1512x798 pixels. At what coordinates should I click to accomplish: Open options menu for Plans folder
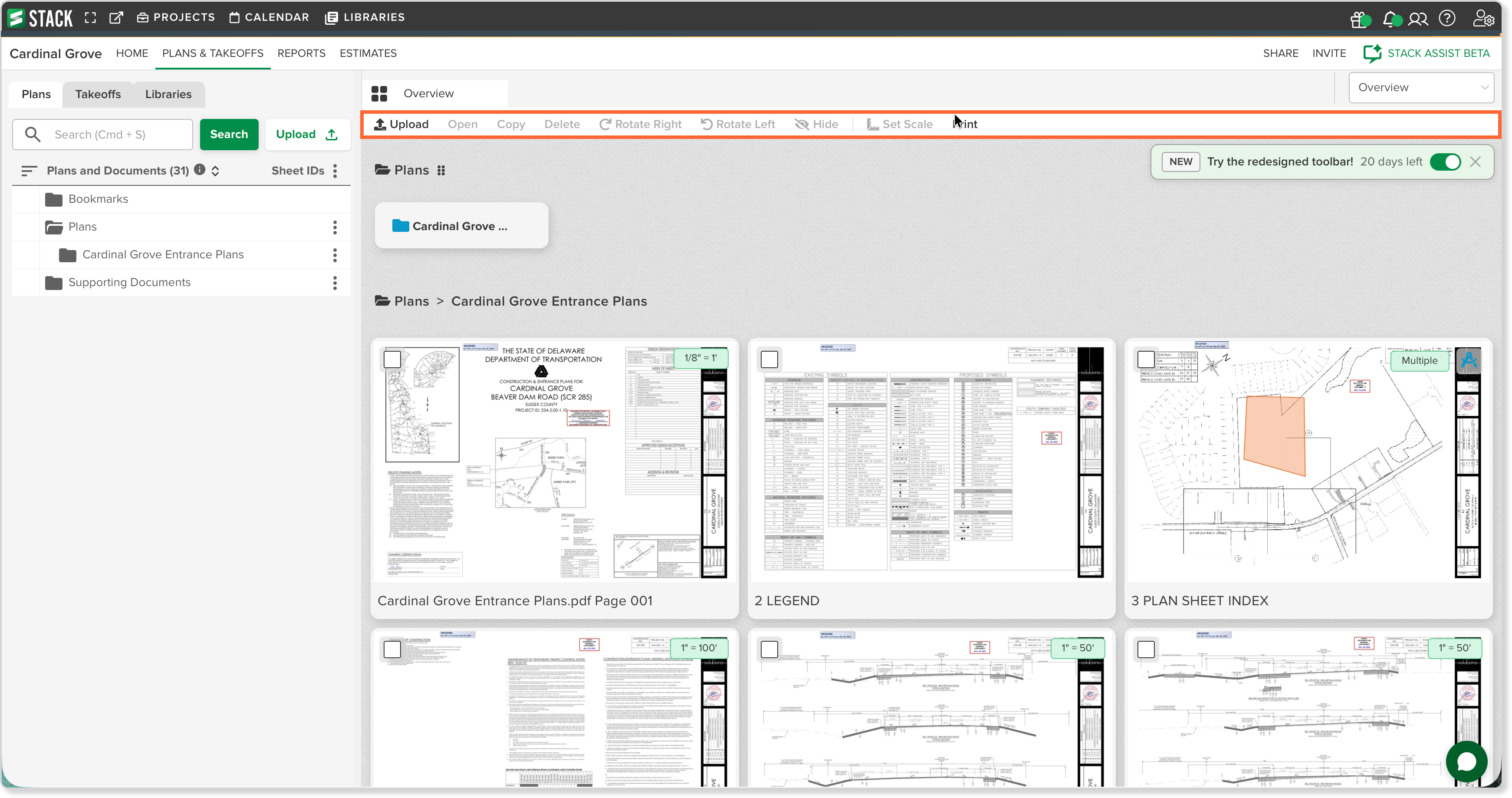coord(335,227)
